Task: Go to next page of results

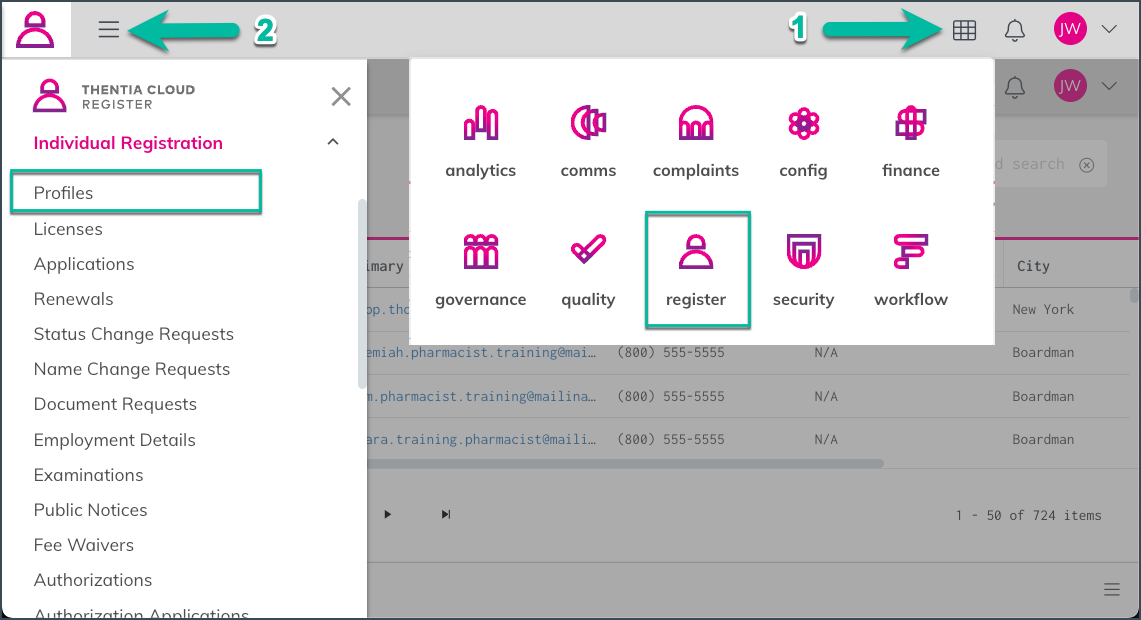Action: [387, 514]
